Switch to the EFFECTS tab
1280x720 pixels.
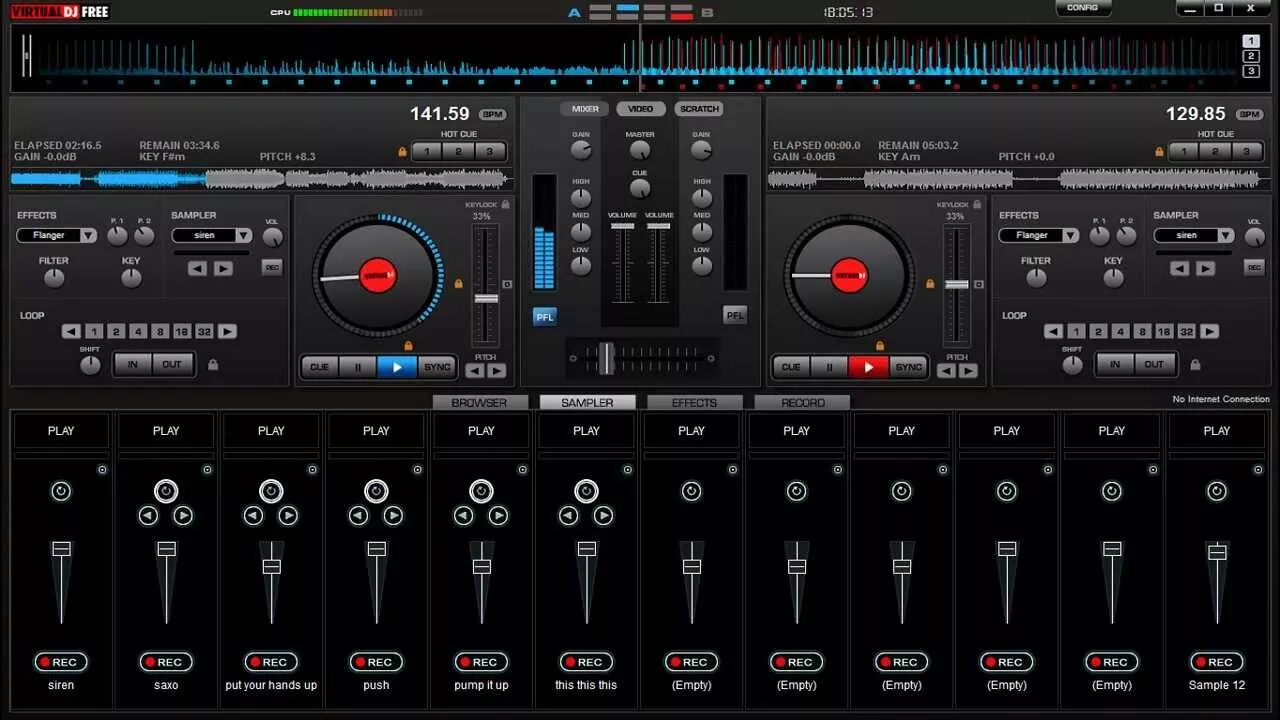tap(694, 402)
